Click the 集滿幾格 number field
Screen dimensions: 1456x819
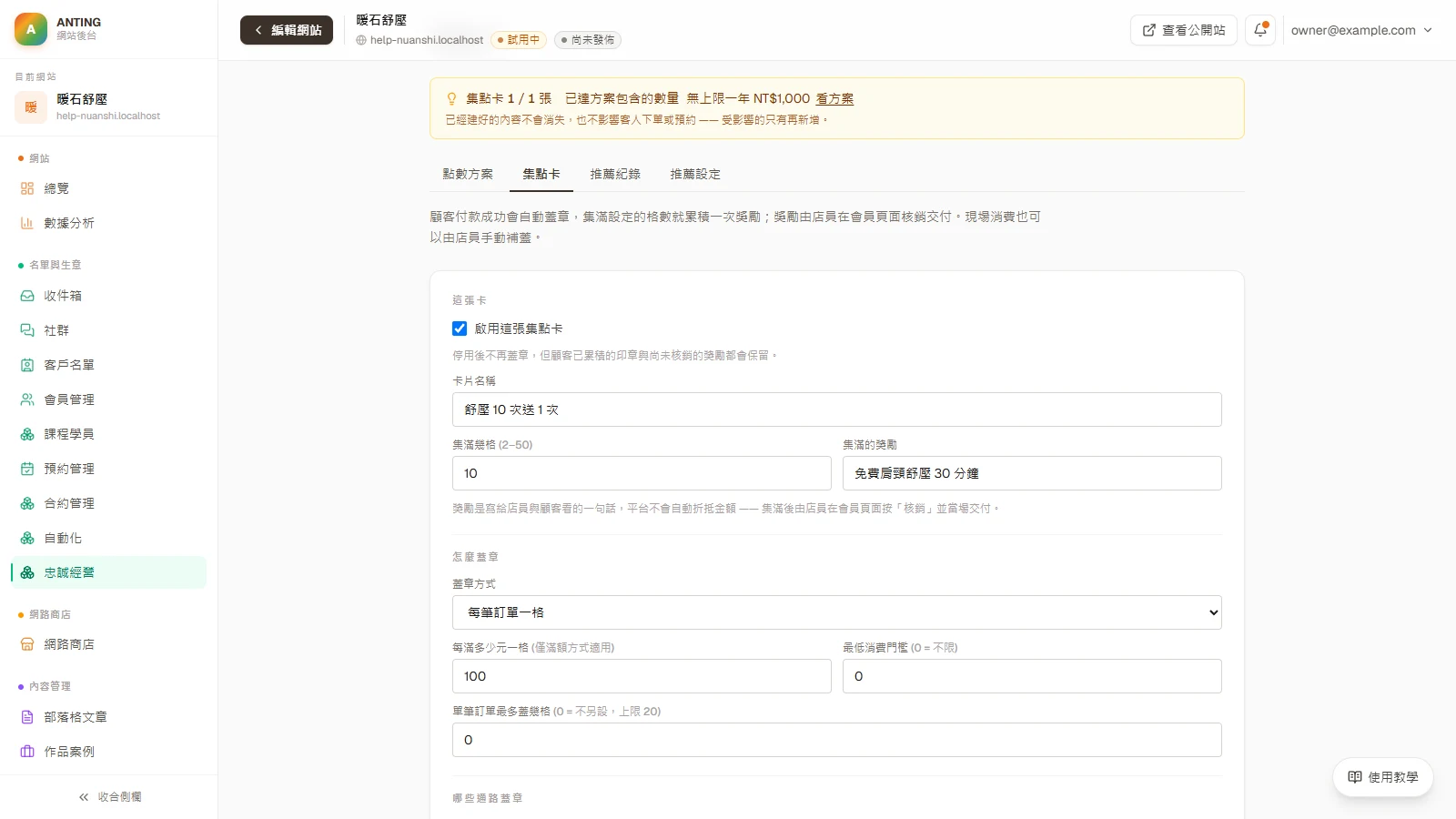(x=642, y=473)
